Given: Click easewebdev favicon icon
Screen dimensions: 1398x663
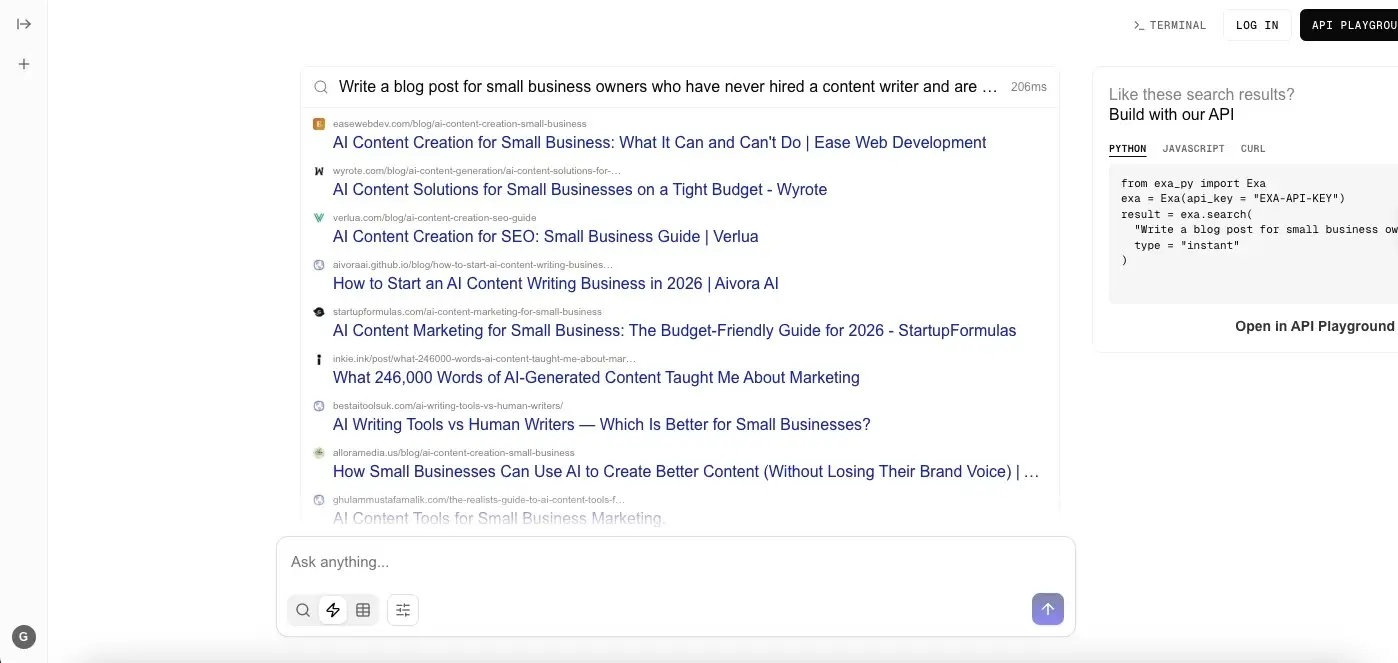Looking at the screenshot, I should pos(319,124).
